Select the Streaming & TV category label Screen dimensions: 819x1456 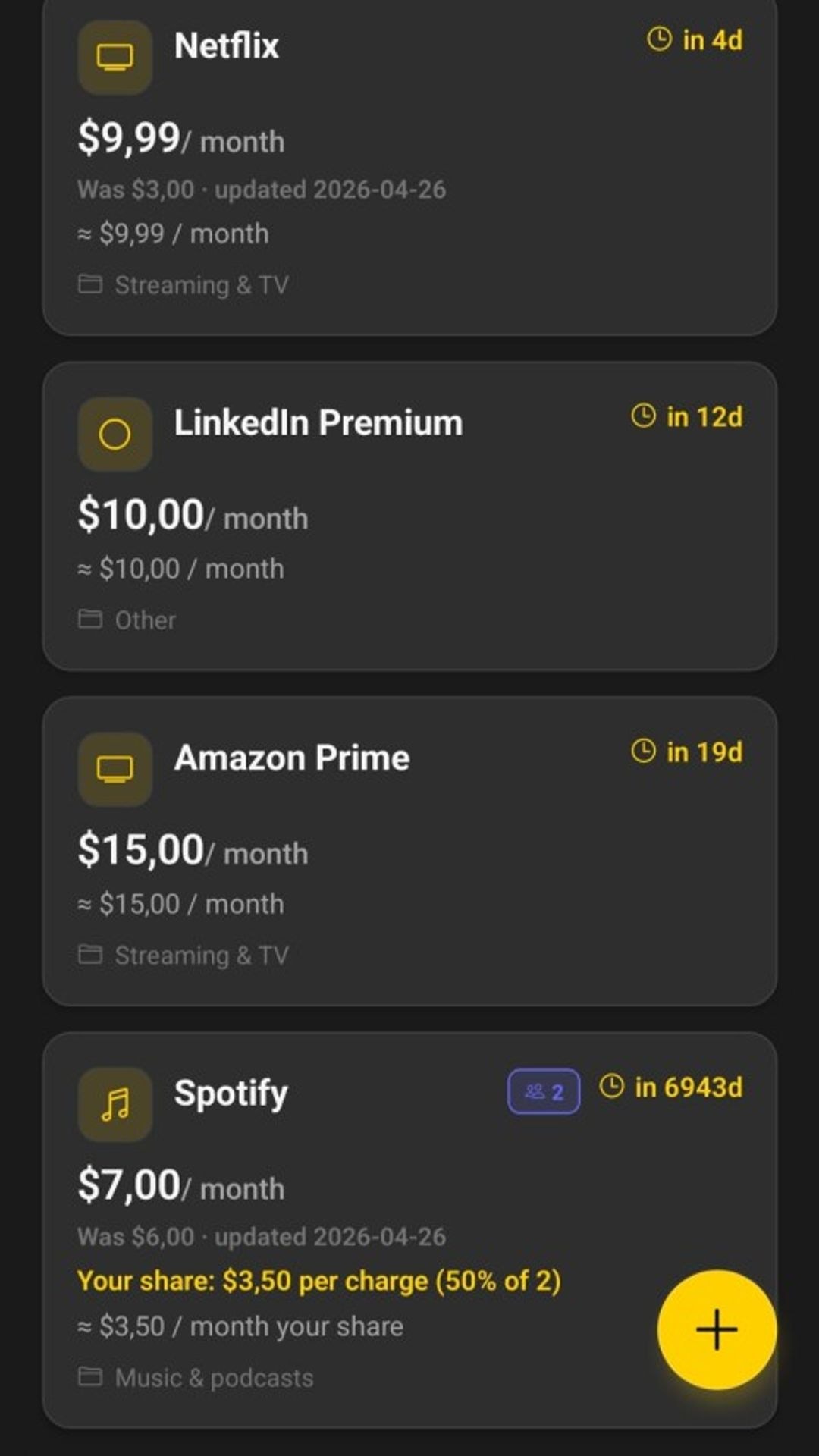[x=202, y=284]
